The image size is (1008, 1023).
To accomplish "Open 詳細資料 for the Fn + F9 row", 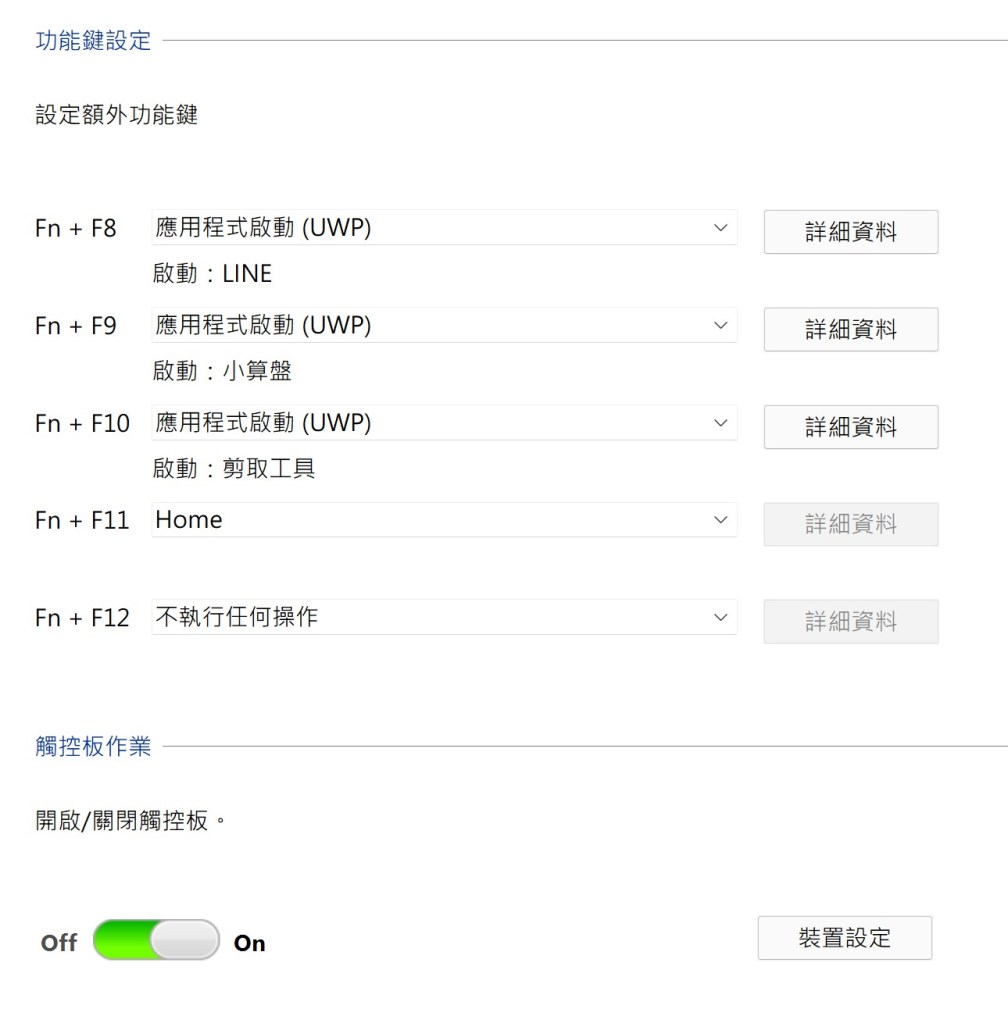I will point(850,329).
